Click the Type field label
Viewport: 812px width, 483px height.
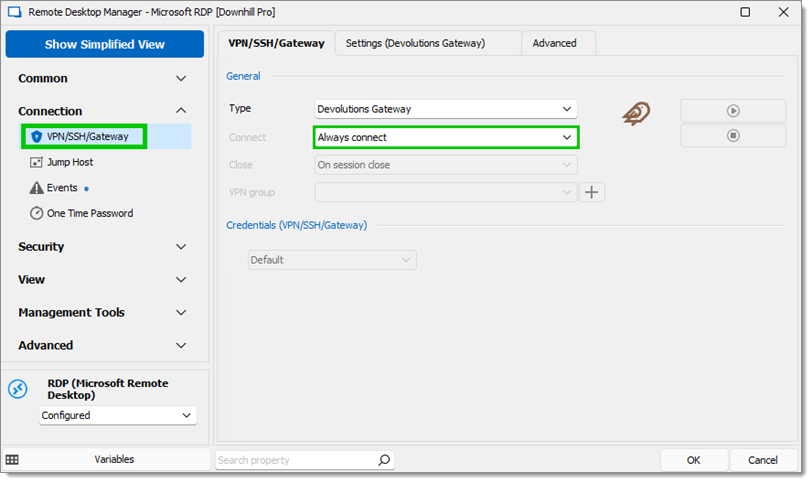(240, 108)
